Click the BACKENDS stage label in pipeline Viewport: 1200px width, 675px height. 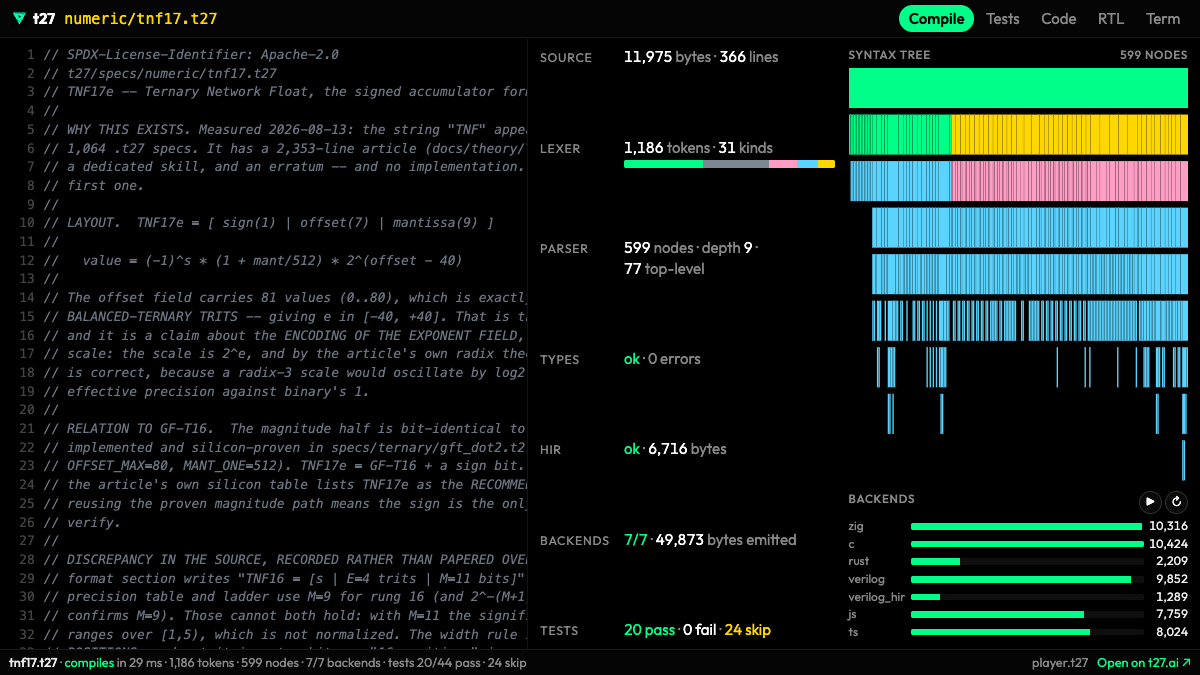pos(574,541)
